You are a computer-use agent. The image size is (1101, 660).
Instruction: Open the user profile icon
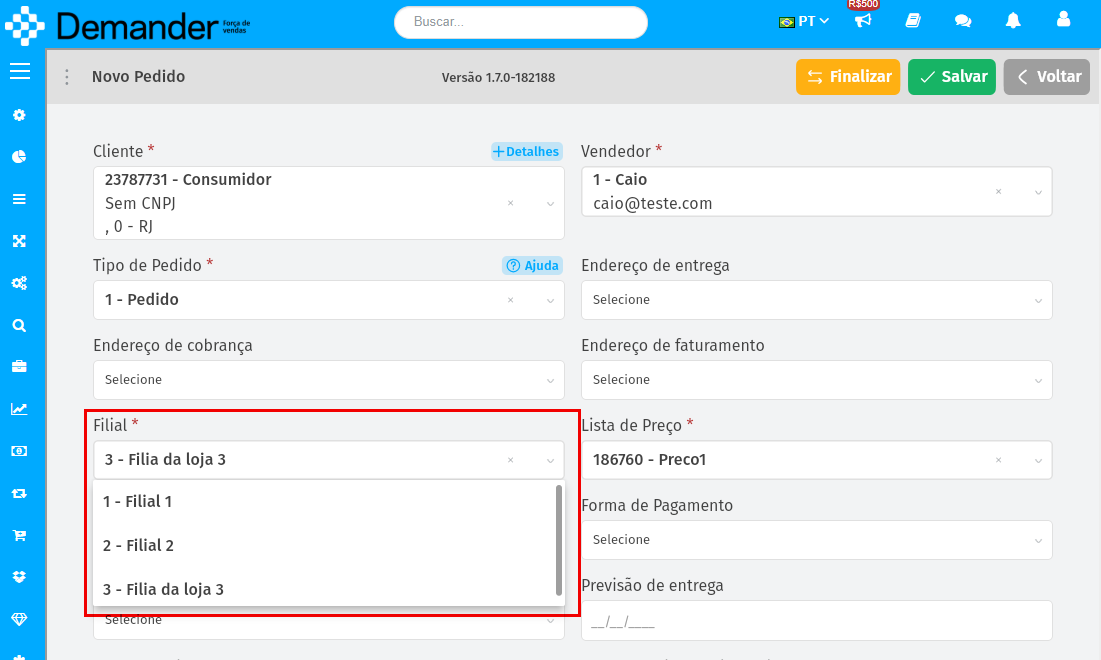tap(1063, 20)
